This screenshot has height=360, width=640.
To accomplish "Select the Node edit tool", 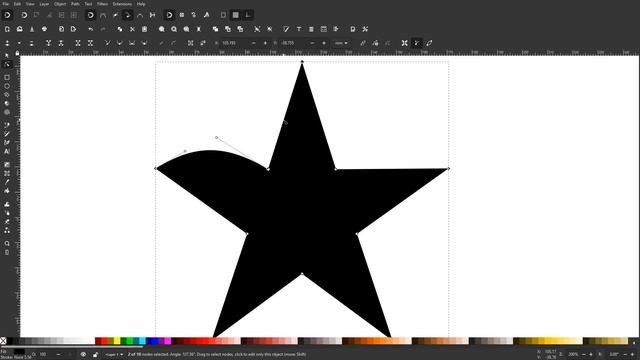I will pyautogui.click(x=7, y=64).
